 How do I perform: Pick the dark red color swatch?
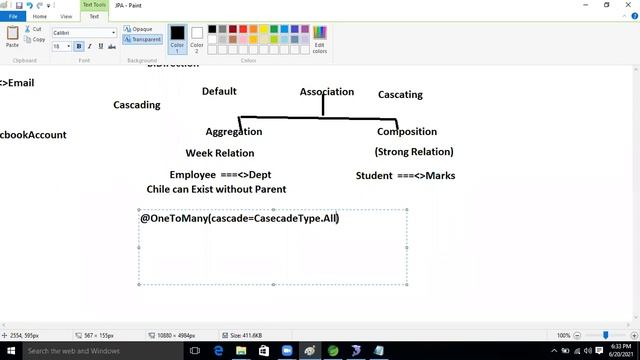coord(233,29)
